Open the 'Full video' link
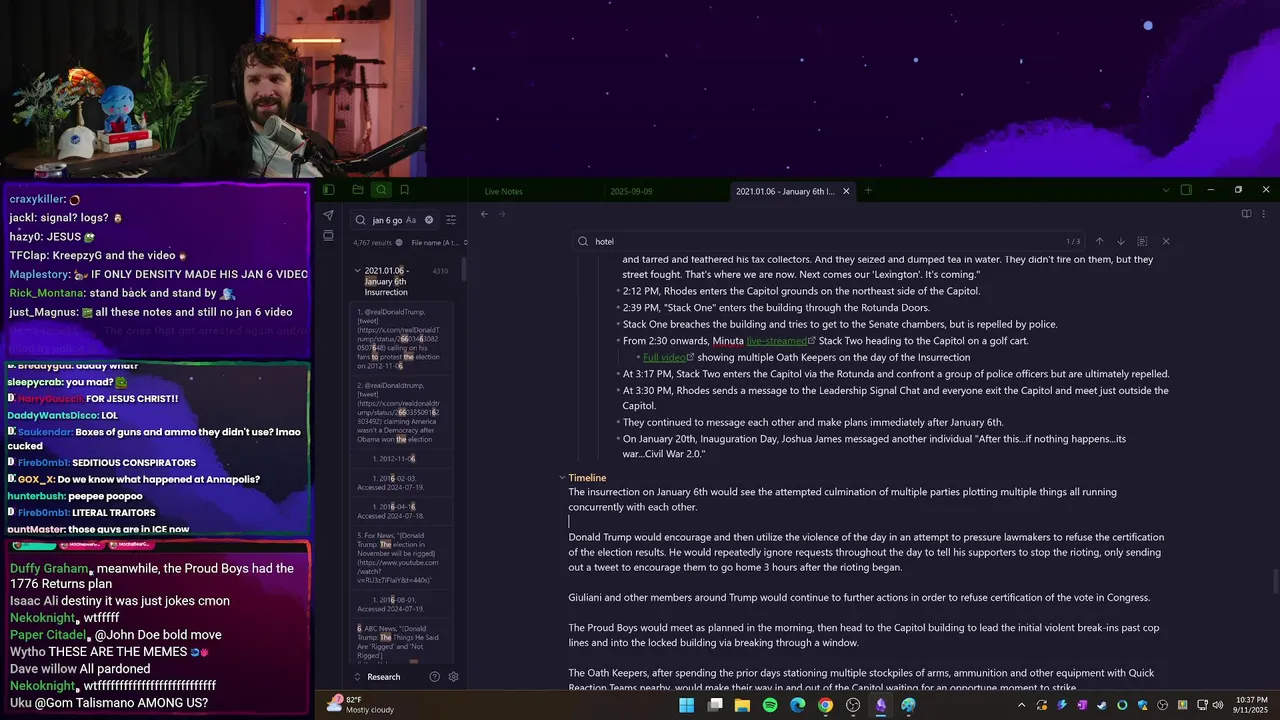Screen dimensions: 1280x720 click(x=664, y=357)
